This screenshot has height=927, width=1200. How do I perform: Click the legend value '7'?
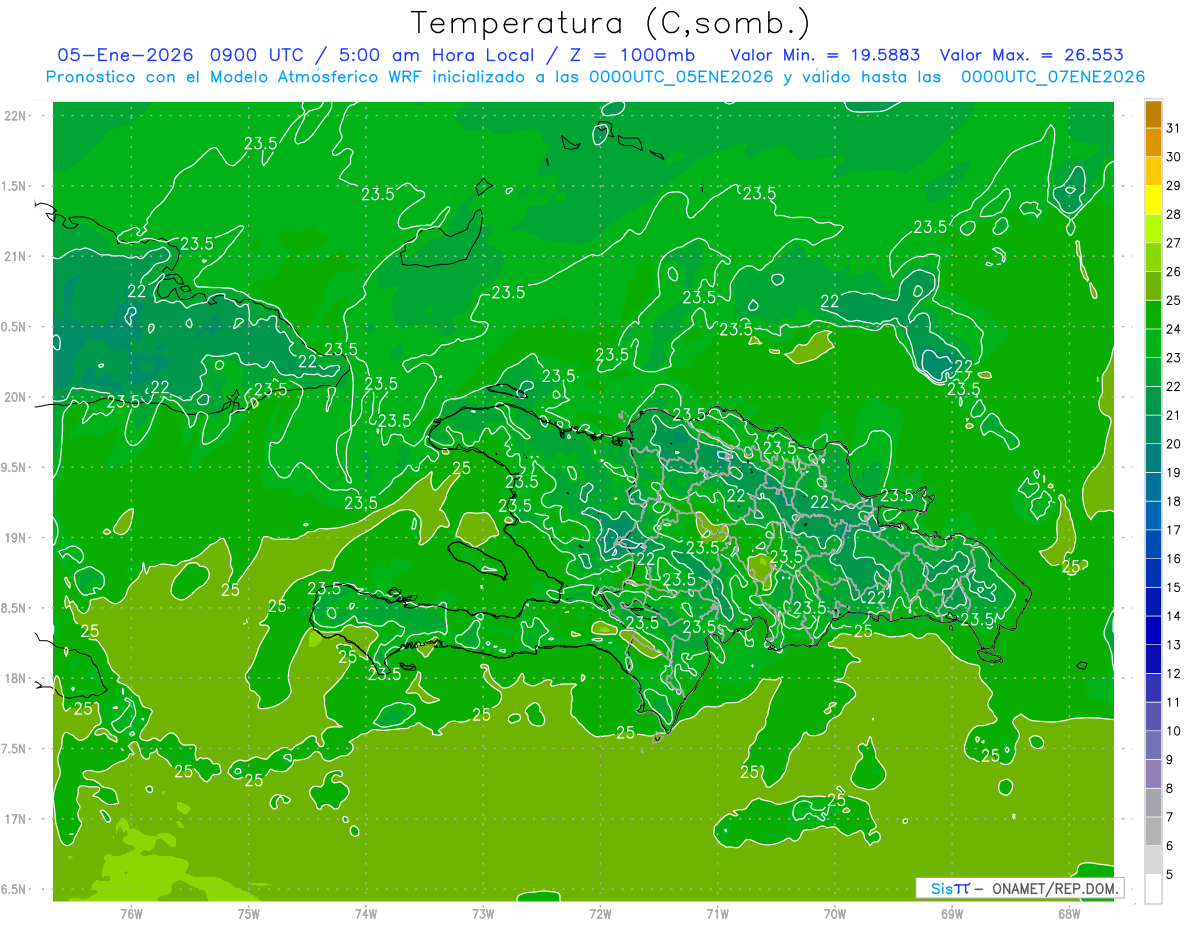tap(1170, 817)
